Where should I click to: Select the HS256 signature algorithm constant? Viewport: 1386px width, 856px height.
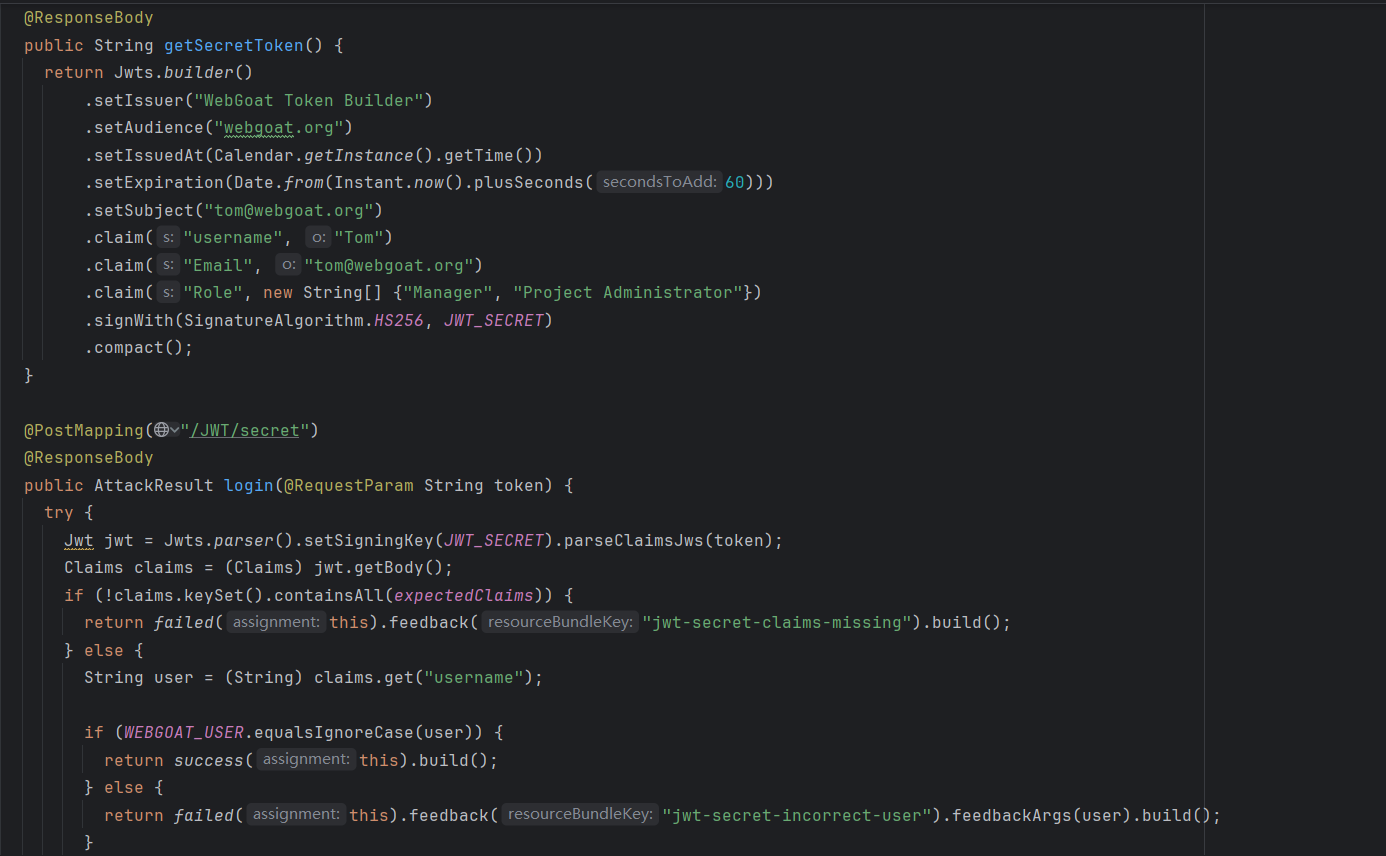397,320
